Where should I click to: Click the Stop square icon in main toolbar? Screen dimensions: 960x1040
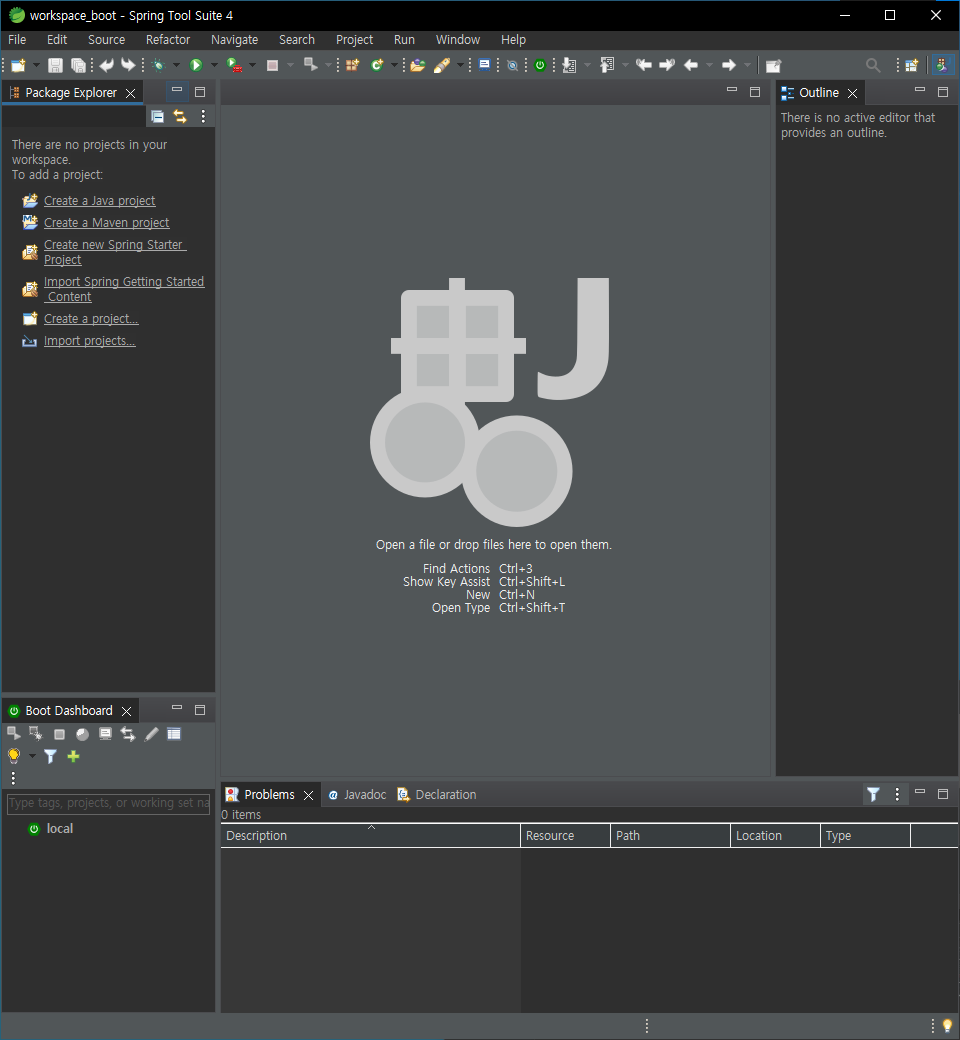[272, 65]
